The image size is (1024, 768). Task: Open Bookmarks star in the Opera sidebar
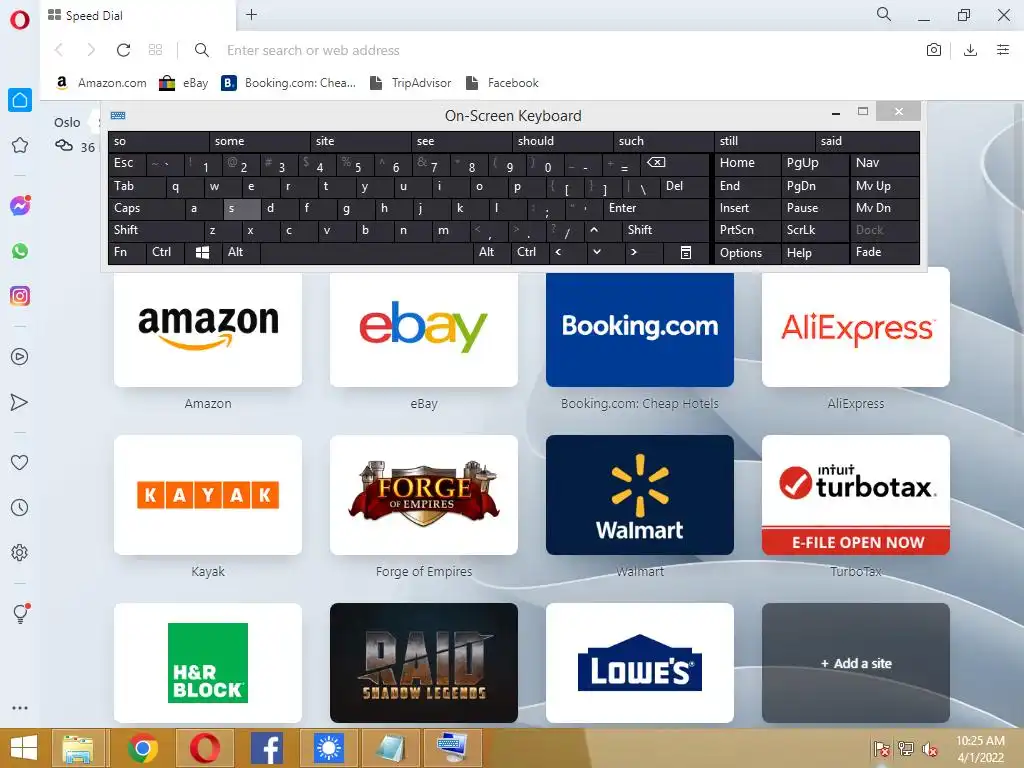[x=20, y=145]
